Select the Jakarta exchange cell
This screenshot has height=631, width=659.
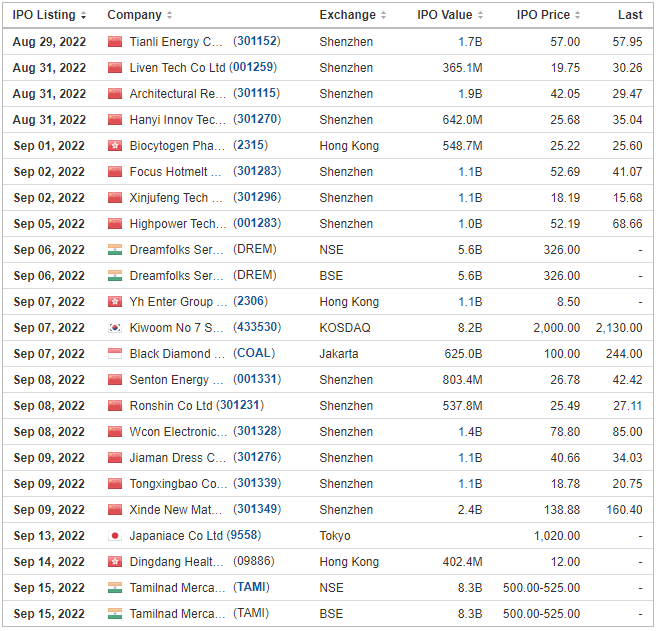339,354
